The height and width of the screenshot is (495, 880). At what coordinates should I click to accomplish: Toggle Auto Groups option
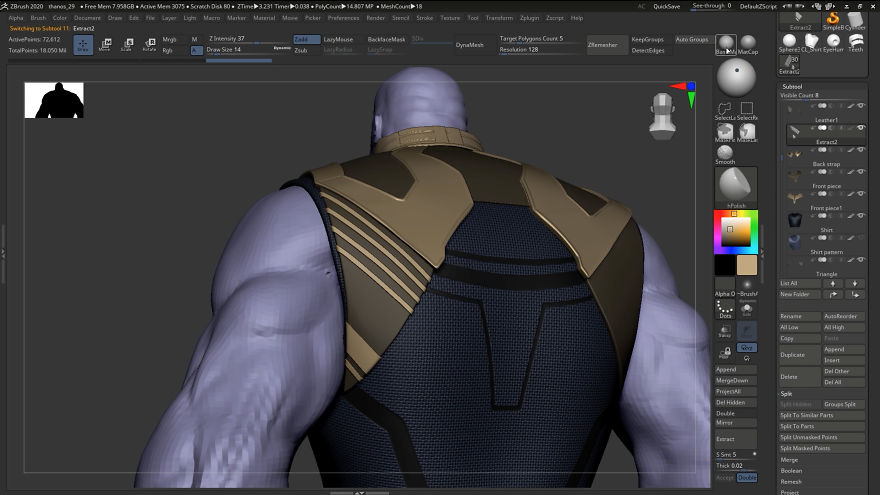(x=691, y=39)
